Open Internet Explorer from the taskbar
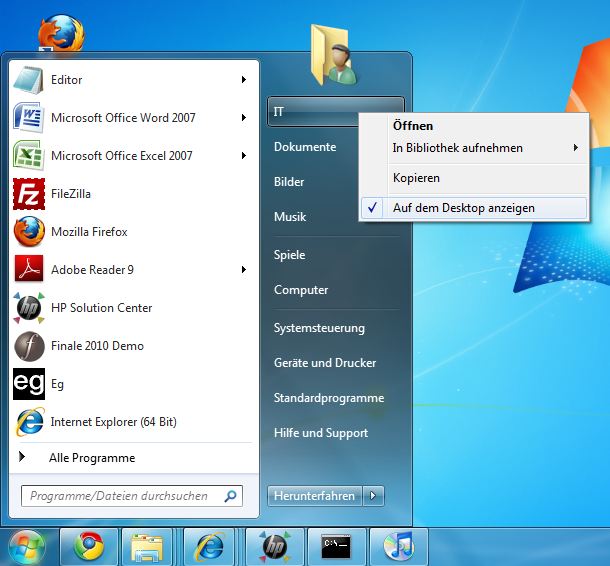The width and height of the screenshot is (610, 566). click(x=209, y=547)
